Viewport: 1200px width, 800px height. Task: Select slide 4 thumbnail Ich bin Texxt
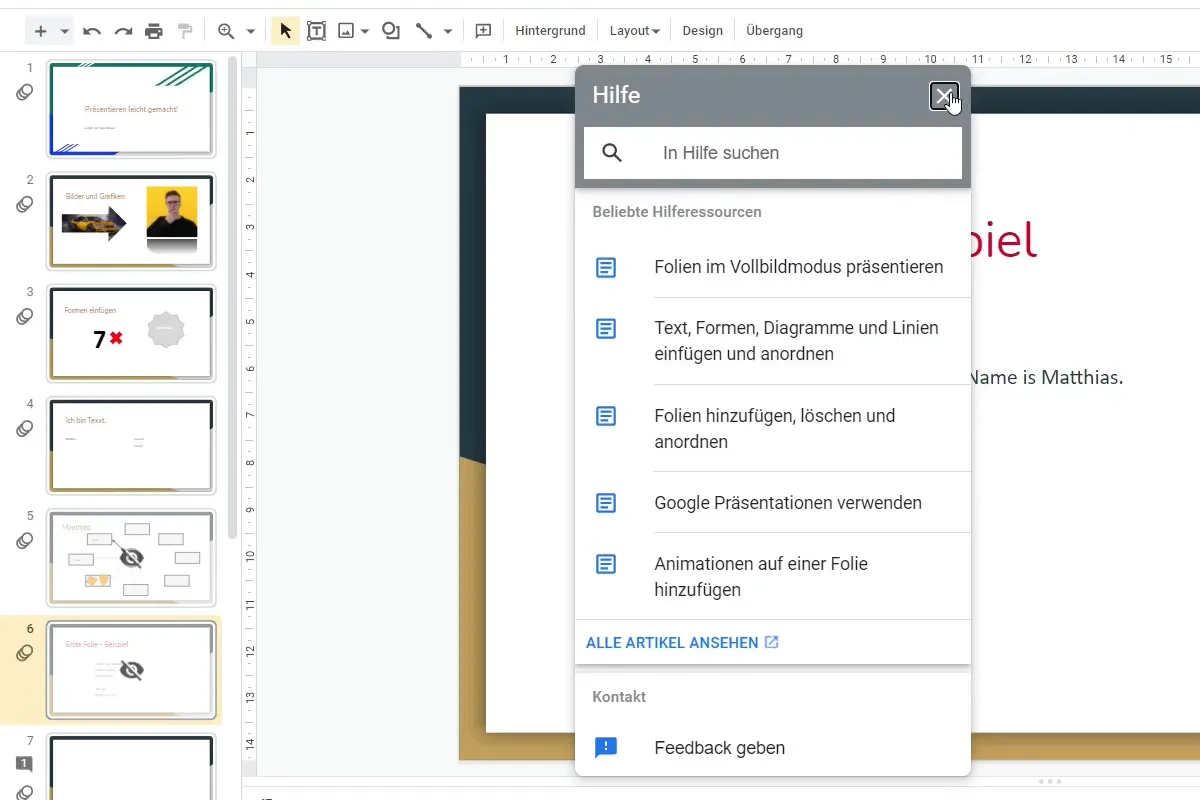point(131,445)
